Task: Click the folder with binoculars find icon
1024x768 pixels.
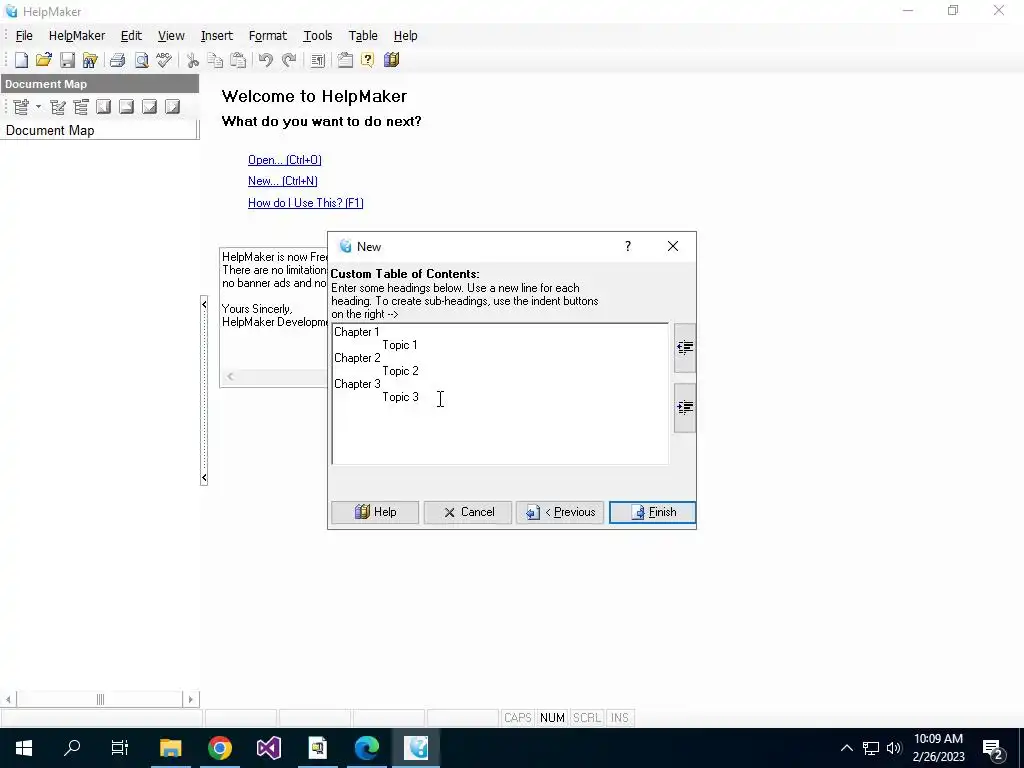Action: point(89,60)
